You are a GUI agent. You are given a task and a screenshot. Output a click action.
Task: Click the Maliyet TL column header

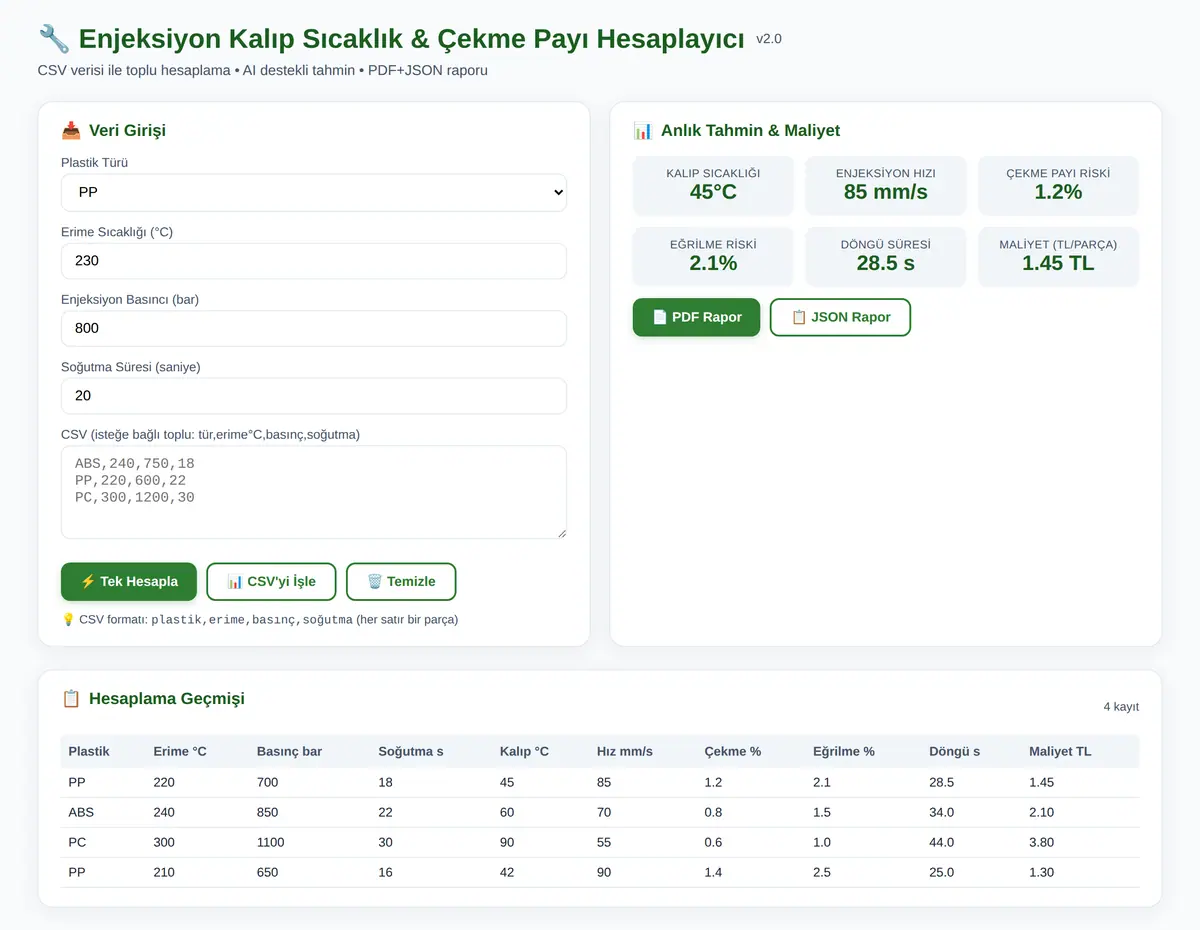coord(1060,751)
